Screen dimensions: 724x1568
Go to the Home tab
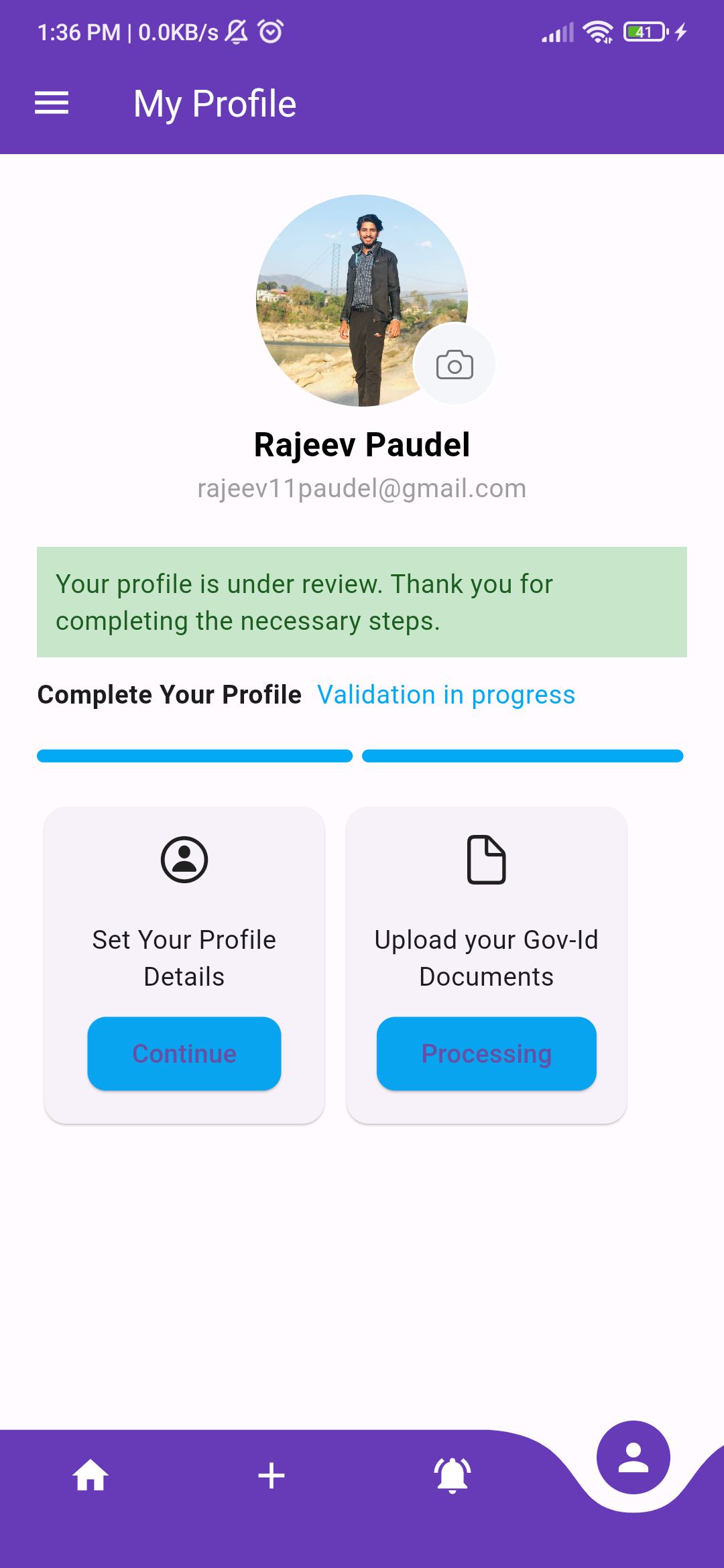point(90,1476)
